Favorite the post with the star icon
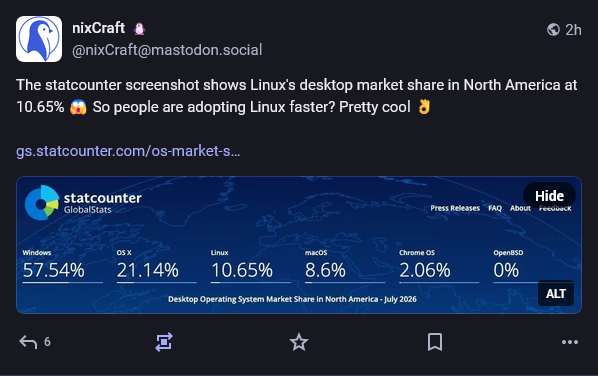The height and width of the screenshot is (376, 598). click(299, 342)
